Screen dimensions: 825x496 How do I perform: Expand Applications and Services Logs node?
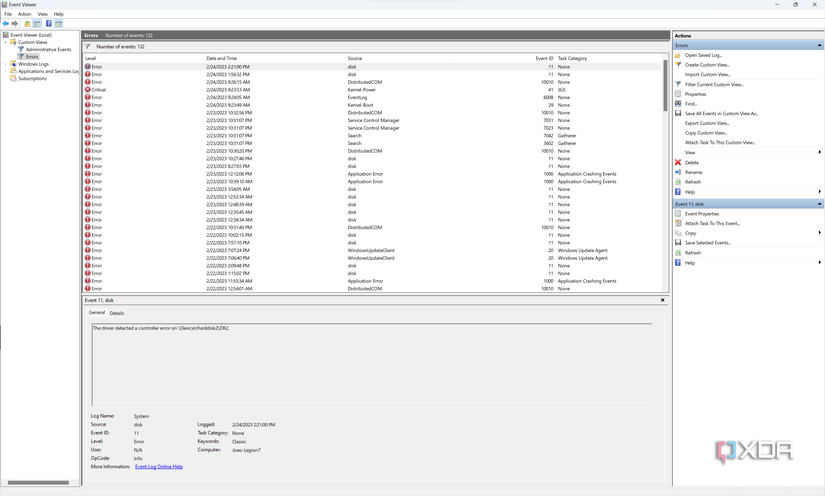[6, 71]
